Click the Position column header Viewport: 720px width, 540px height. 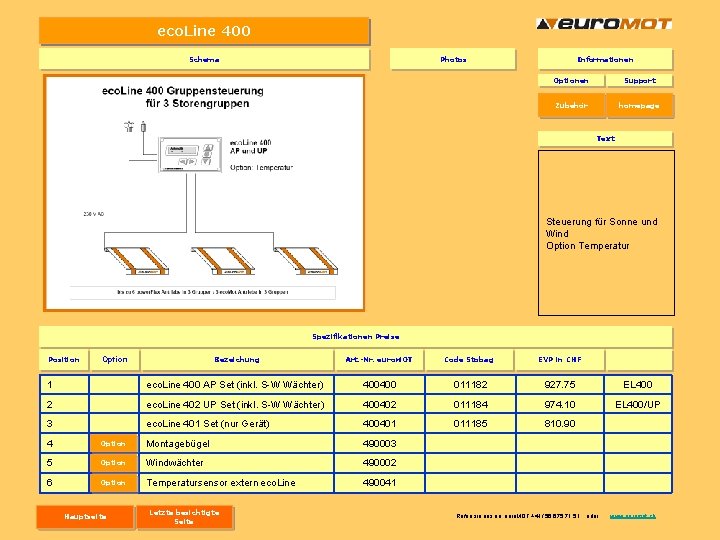64,360
